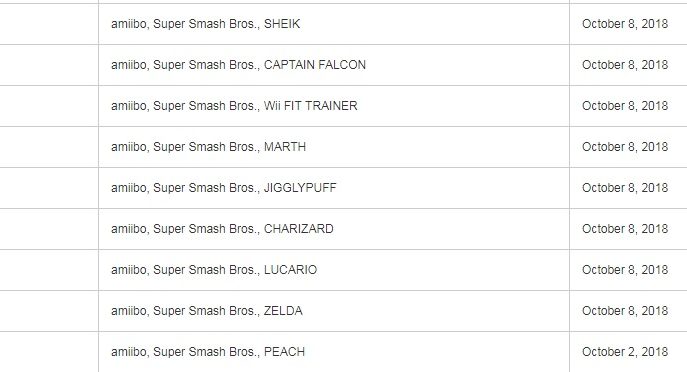687x372 pixels.
Task: Click the date next to SHEIK
Action: (x=625, y=24)
